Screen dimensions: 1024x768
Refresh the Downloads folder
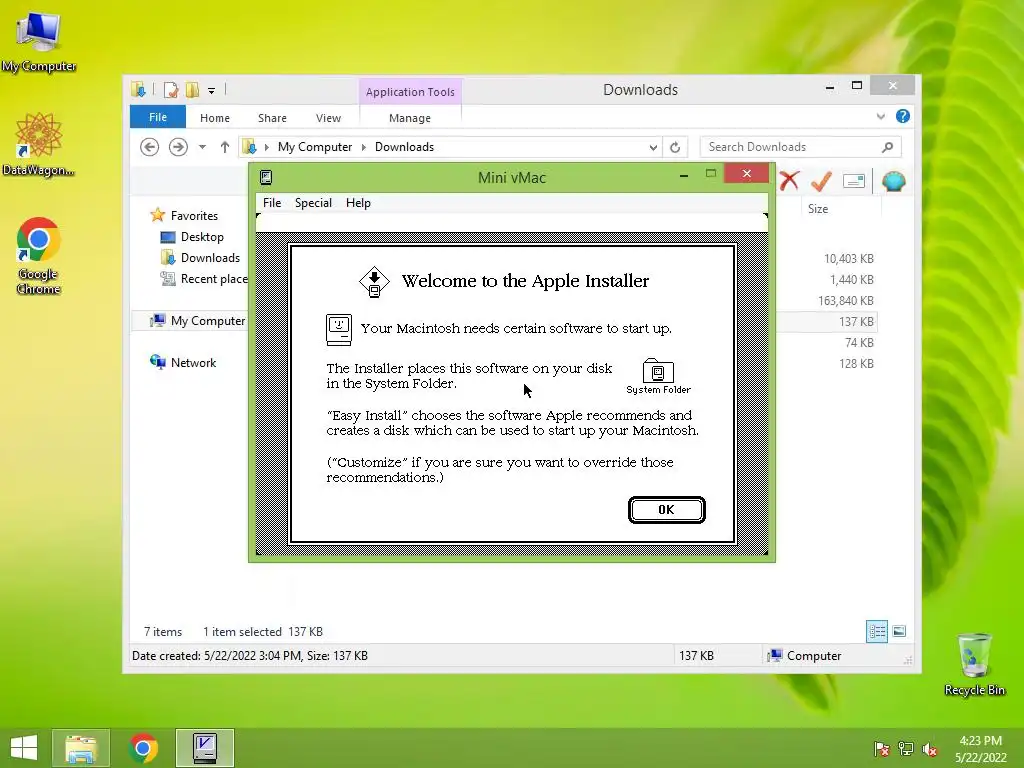(x=675, y=148)
